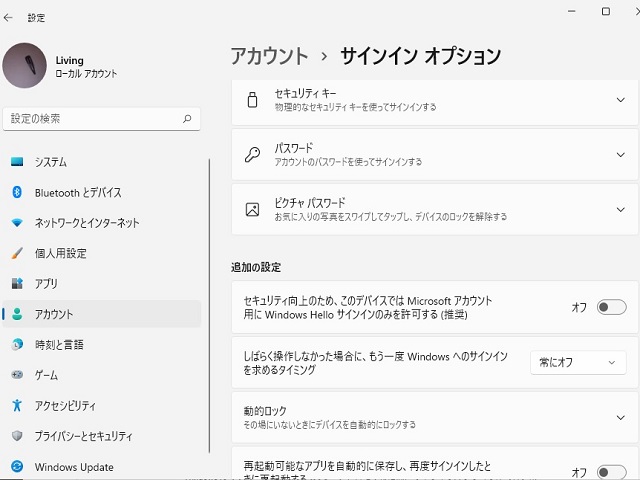Click the key icon for パスワード
The width and height of the screenshot is (640, 480).
coord(252,155)
